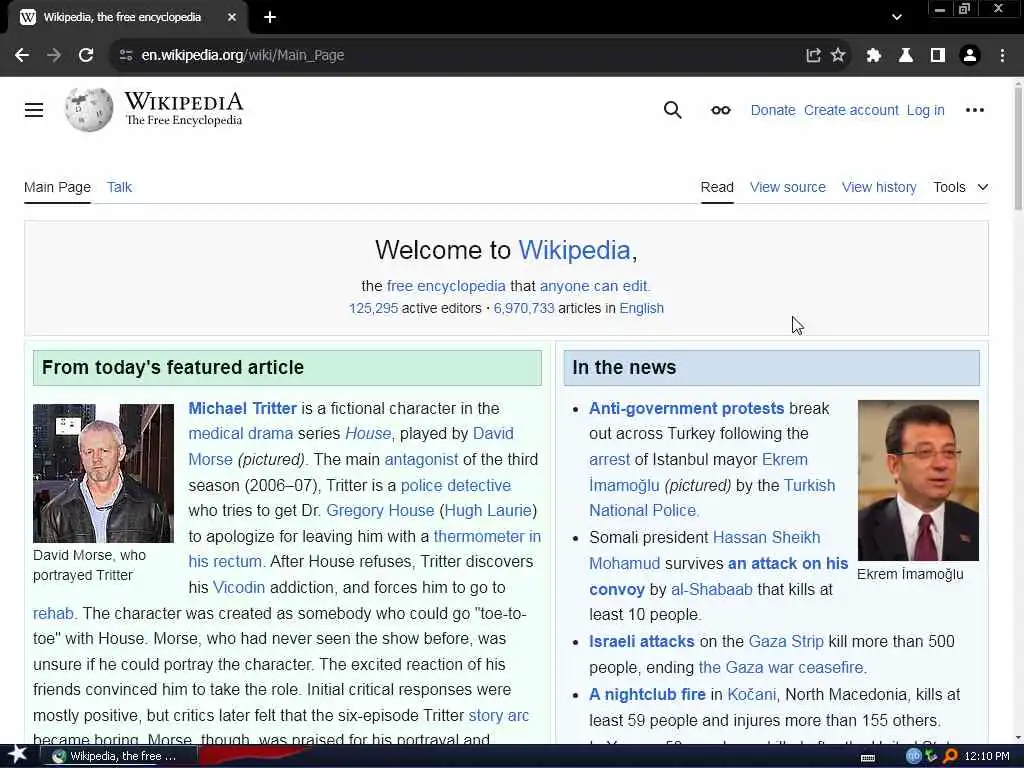Click the blue round tray icon
The image size is (1024, 768).
(x=913, y=756)
